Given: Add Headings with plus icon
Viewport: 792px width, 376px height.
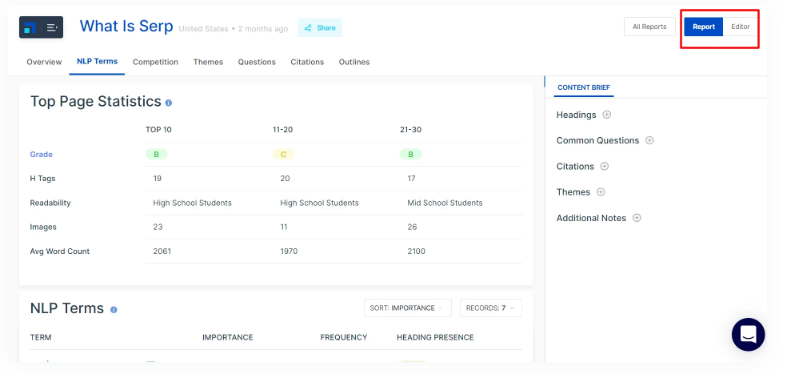Looking at the screenshot, I should pos(607,115).
